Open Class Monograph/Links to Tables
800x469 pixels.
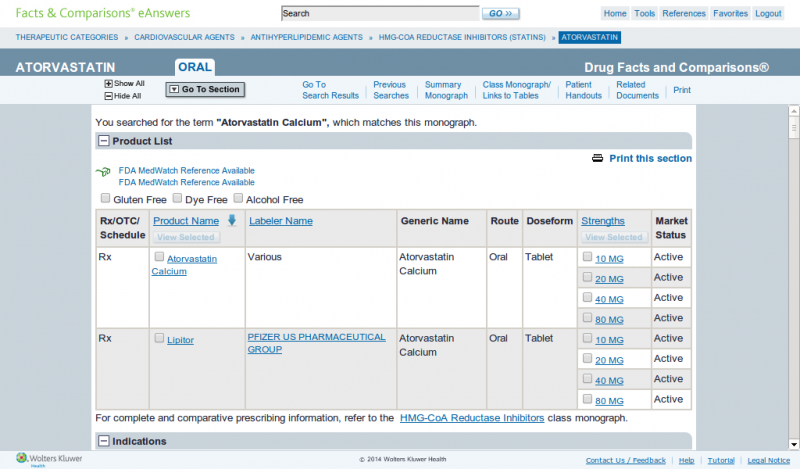tap(516, 90)
